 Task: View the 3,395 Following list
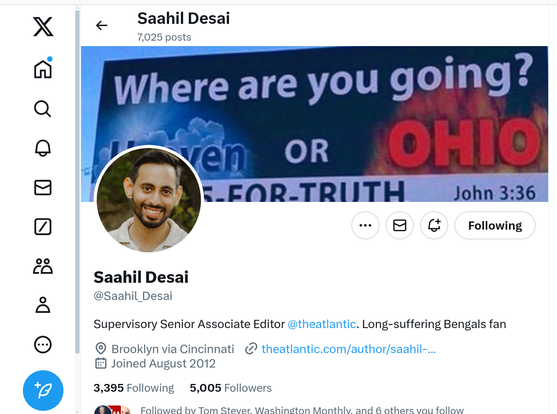click(134, 388)
